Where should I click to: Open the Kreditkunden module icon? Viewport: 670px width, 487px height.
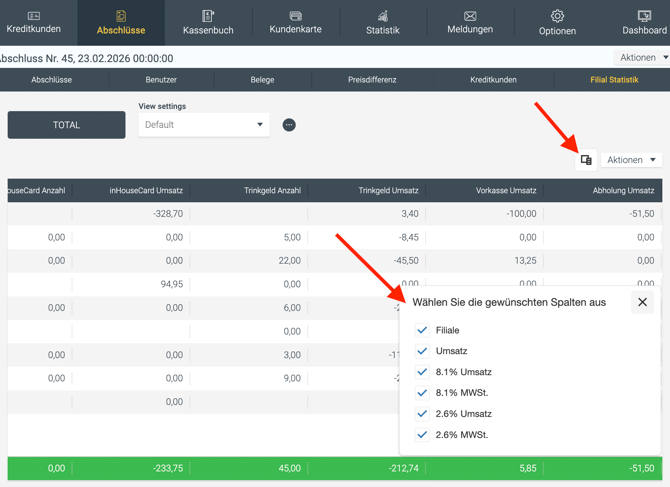(33, 16)
